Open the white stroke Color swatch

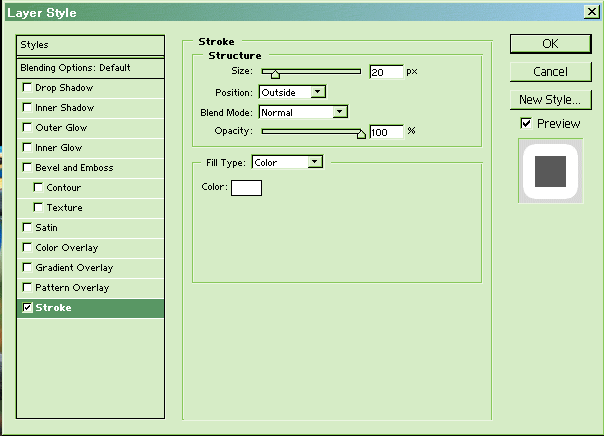[246, 187]
